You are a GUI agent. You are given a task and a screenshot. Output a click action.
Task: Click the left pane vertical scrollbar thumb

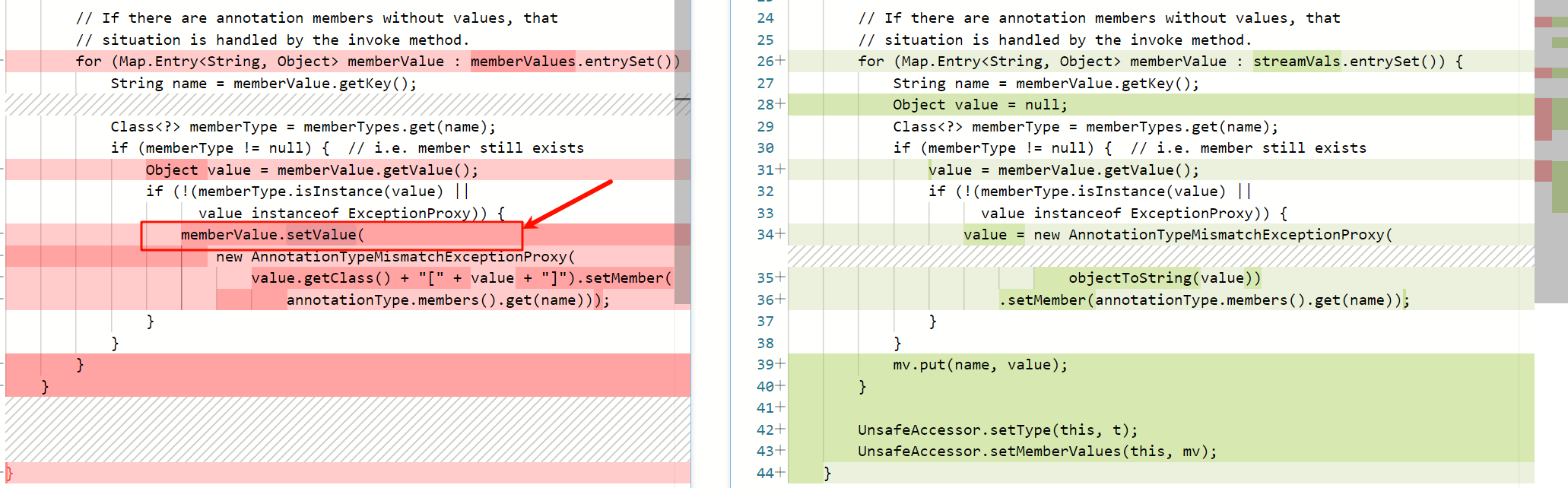pyautogui.click(x=682, y=152)
